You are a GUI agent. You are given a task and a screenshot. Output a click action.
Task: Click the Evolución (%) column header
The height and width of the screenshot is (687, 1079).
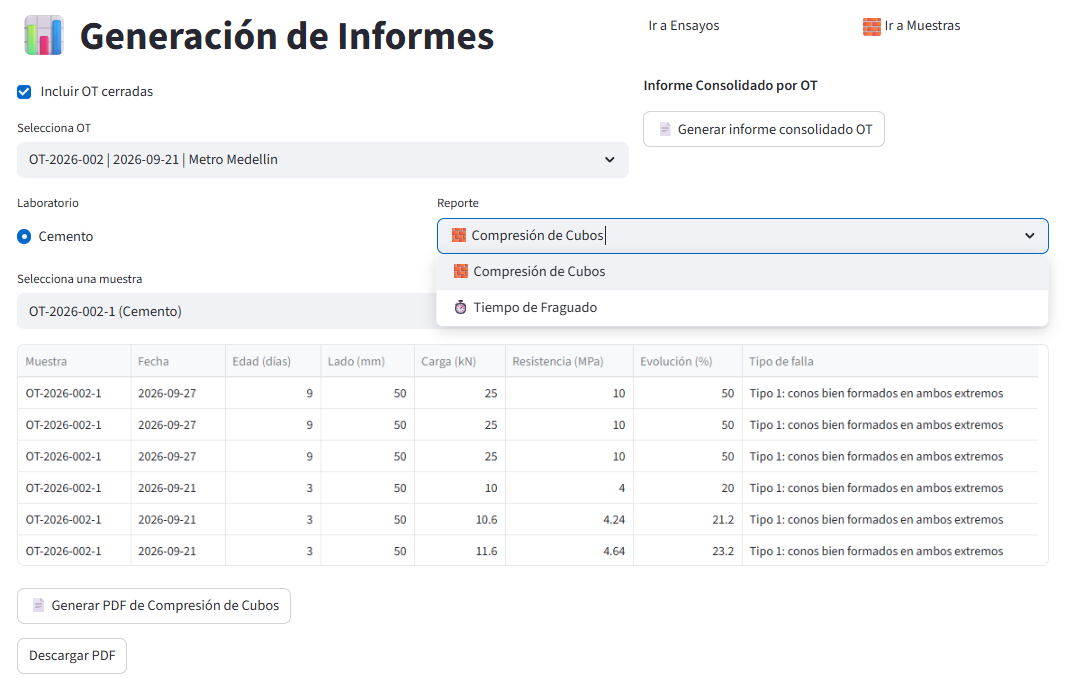(687, 361)
